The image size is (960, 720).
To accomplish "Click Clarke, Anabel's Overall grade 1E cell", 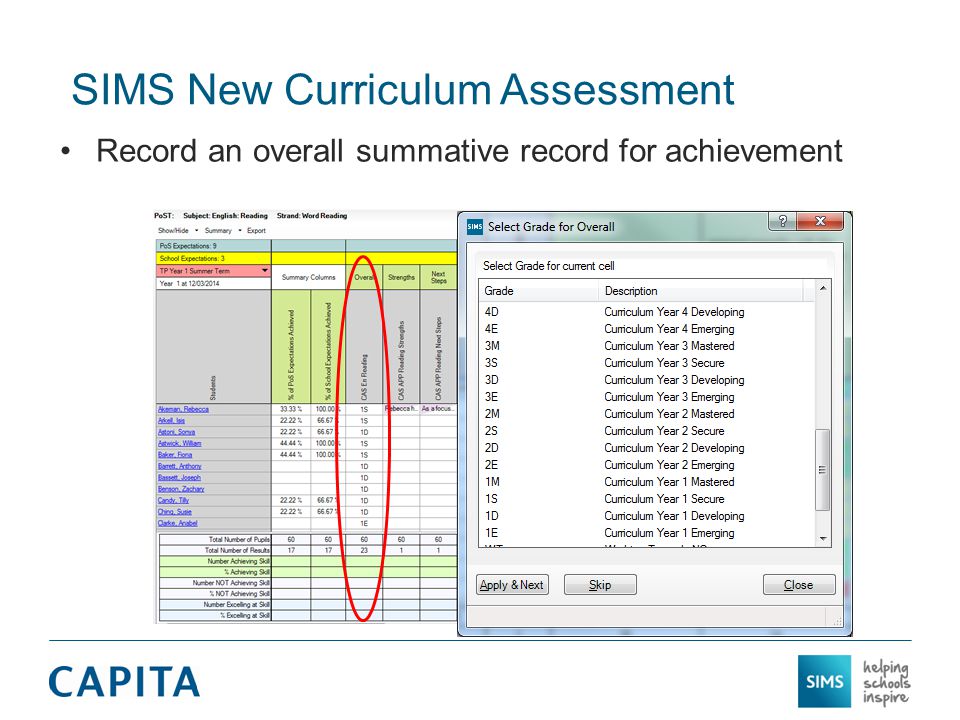I will 364,523.
